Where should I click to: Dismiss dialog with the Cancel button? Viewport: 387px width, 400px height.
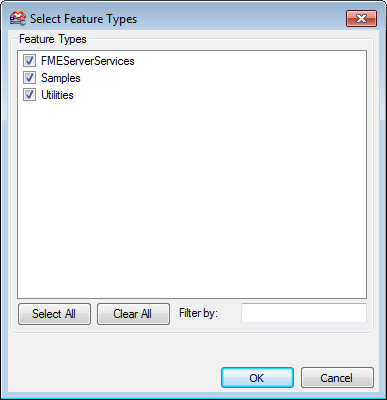pyautogui.click(x=337, y=378)
